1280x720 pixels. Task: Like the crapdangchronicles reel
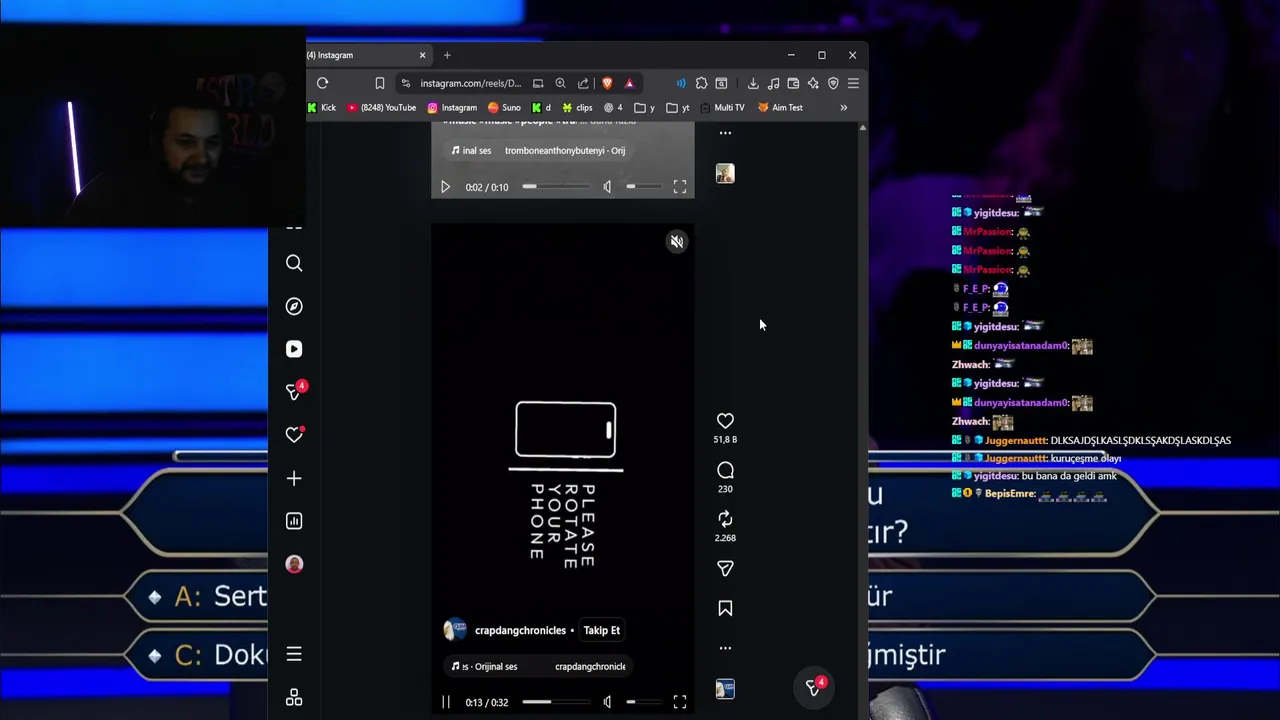coord(725,421)
